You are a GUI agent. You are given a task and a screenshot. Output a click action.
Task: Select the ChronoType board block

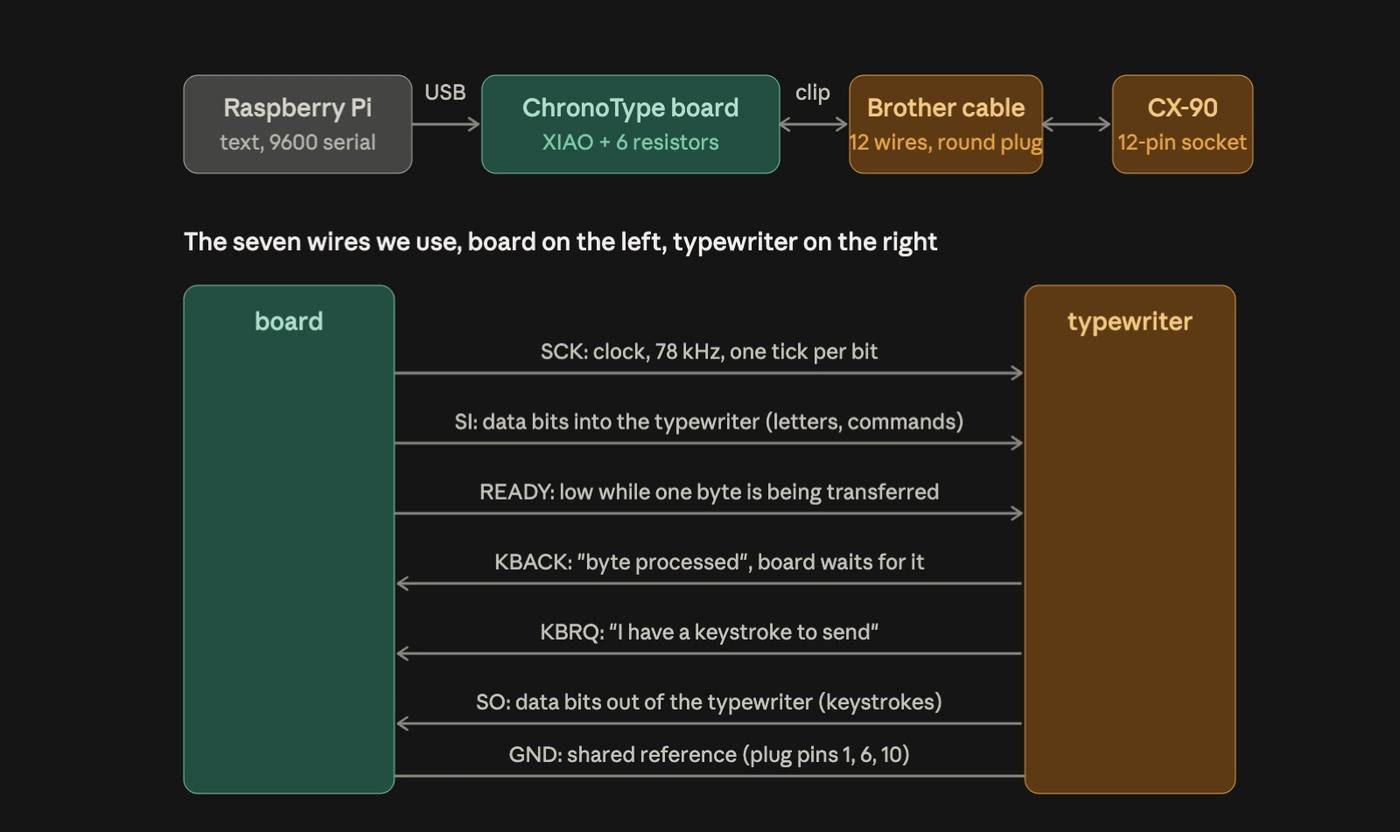click(630, 124)
